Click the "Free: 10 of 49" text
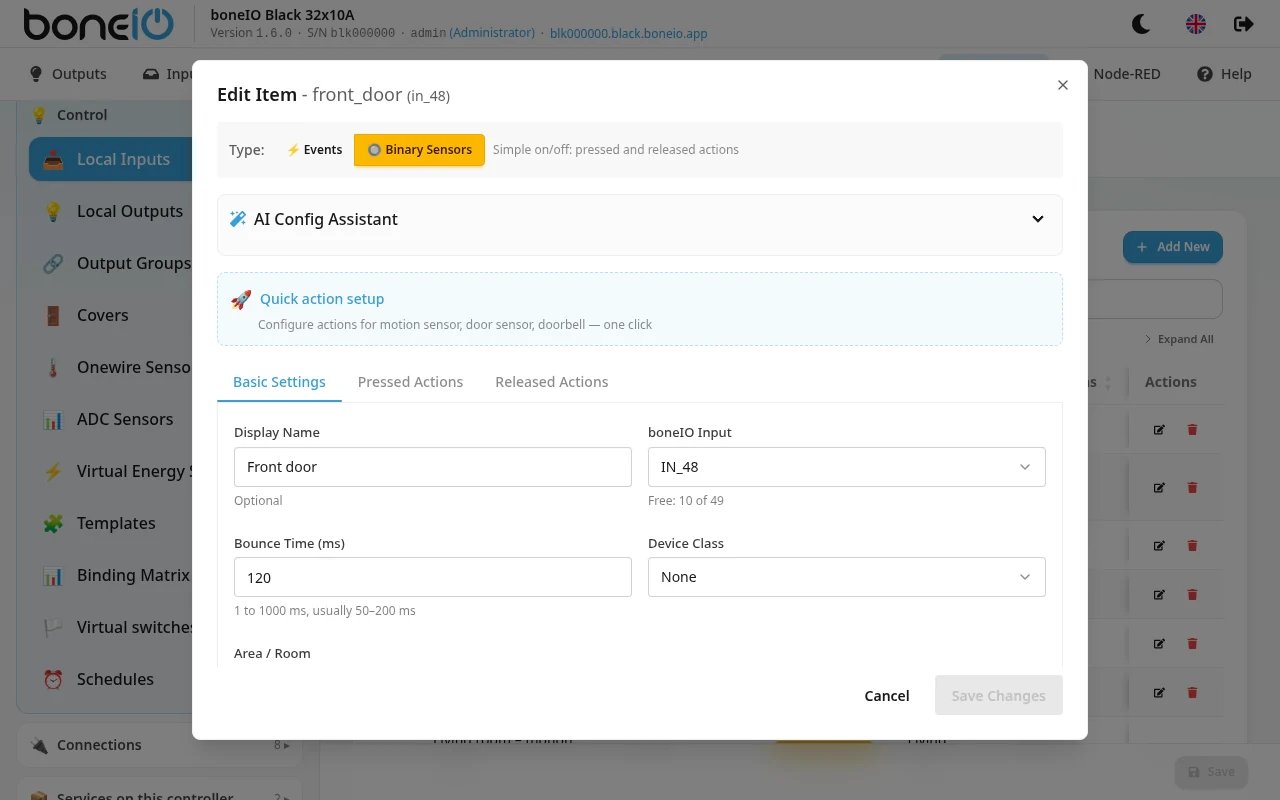Image resolution: width=1280 pixels, height=800 pixels. [x=686, y=500]
